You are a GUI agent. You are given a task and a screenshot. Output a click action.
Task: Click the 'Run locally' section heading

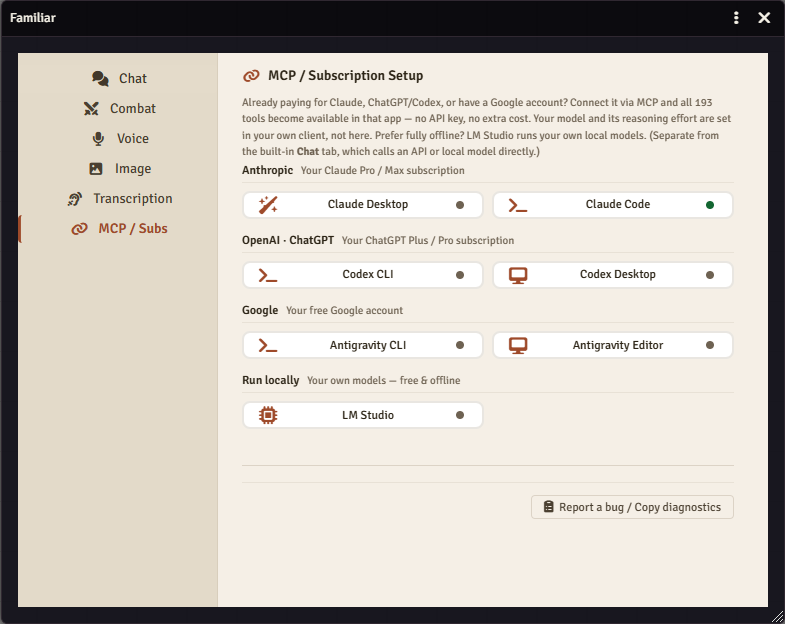tap(270, 381)
